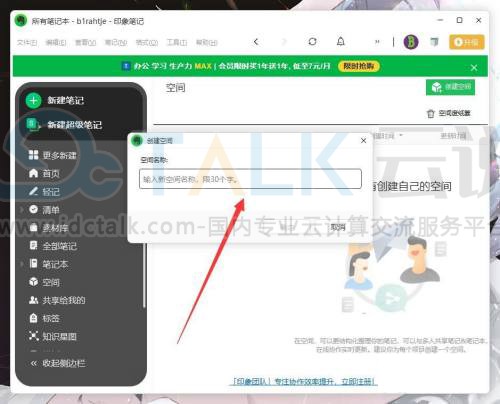Open the sort dropdown arrow in list header
The image size is (500, 404).
[x=401, y=135]
